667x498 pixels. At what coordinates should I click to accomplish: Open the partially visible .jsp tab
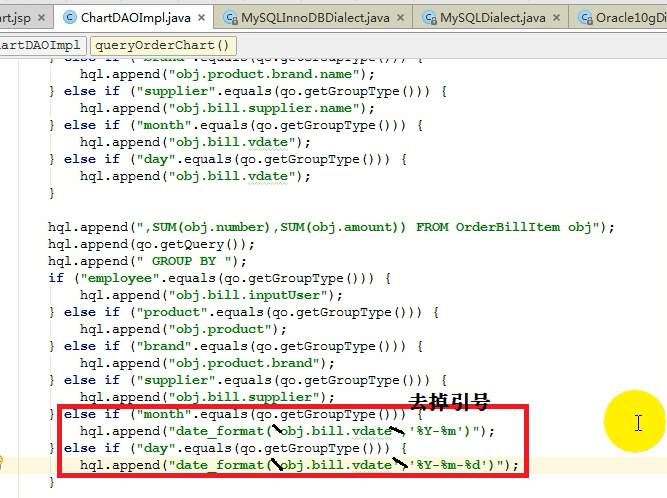pos(20,17)
